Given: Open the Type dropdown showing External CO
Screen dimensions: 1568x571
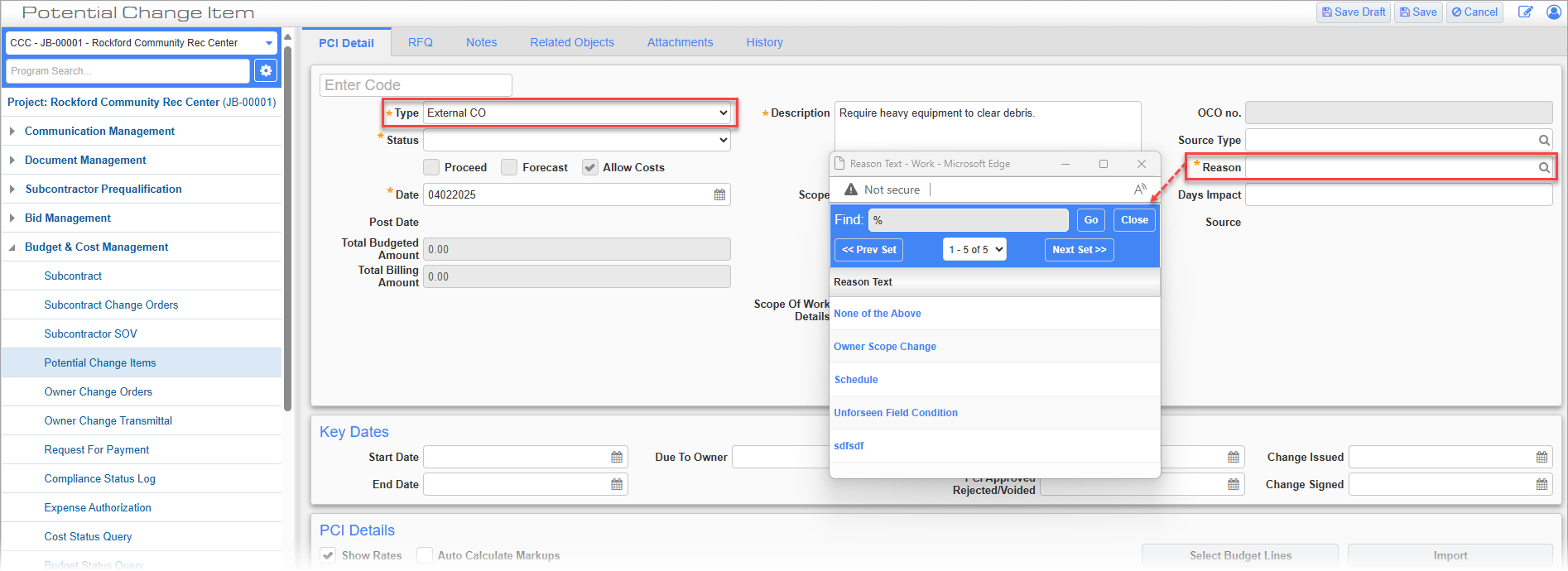Looking at the screenshot, I should point(577,113).
